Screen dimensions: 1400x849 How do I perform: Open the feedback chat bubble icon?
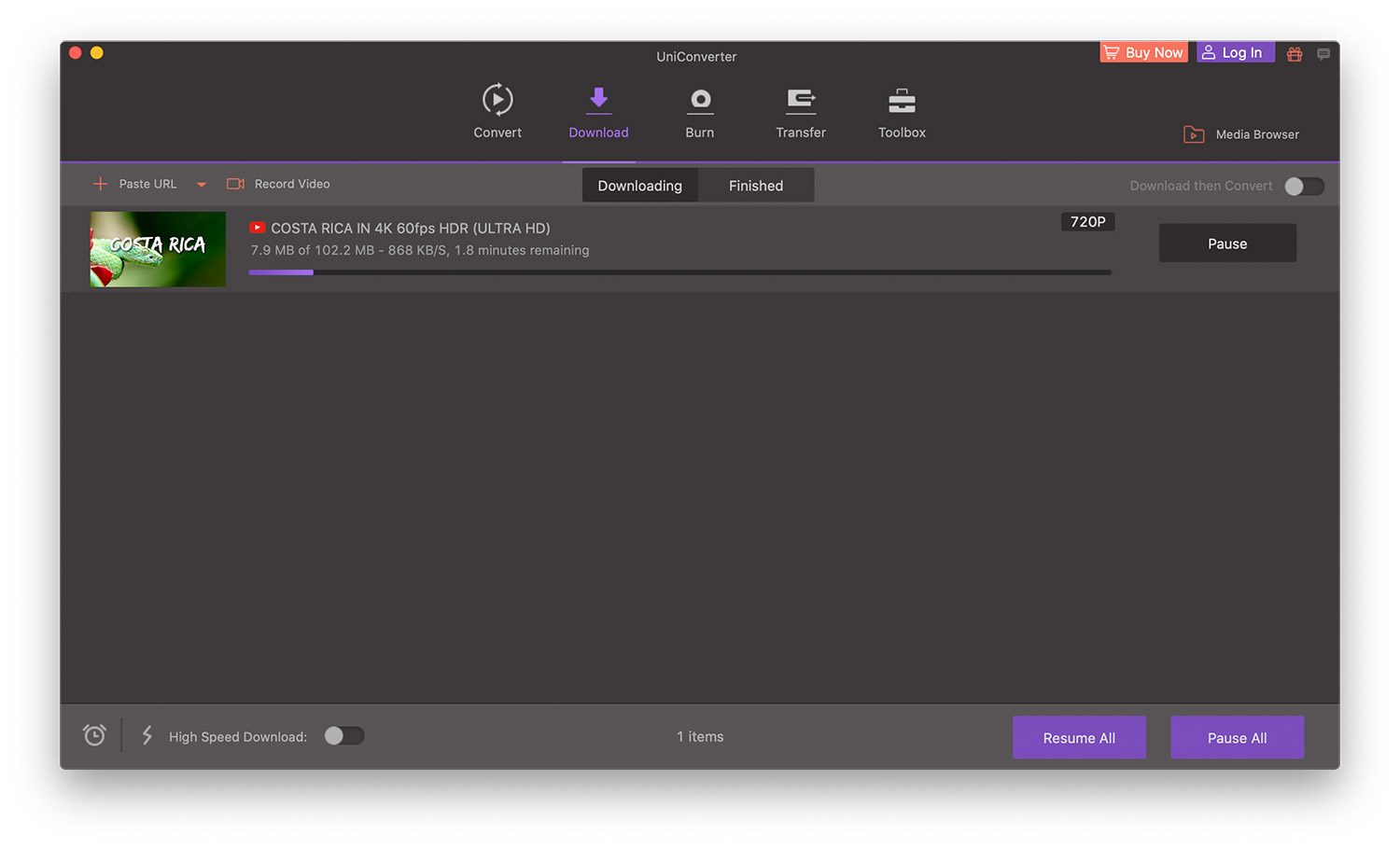[x=1323, y=54]
